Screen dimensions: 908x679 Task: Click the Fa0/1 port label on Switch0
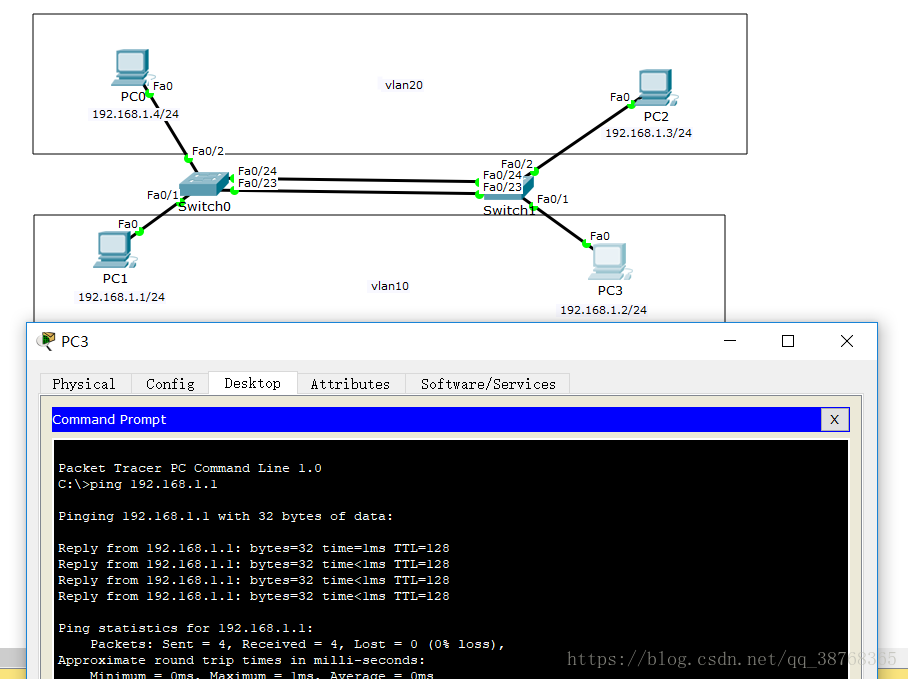[162, 195]
